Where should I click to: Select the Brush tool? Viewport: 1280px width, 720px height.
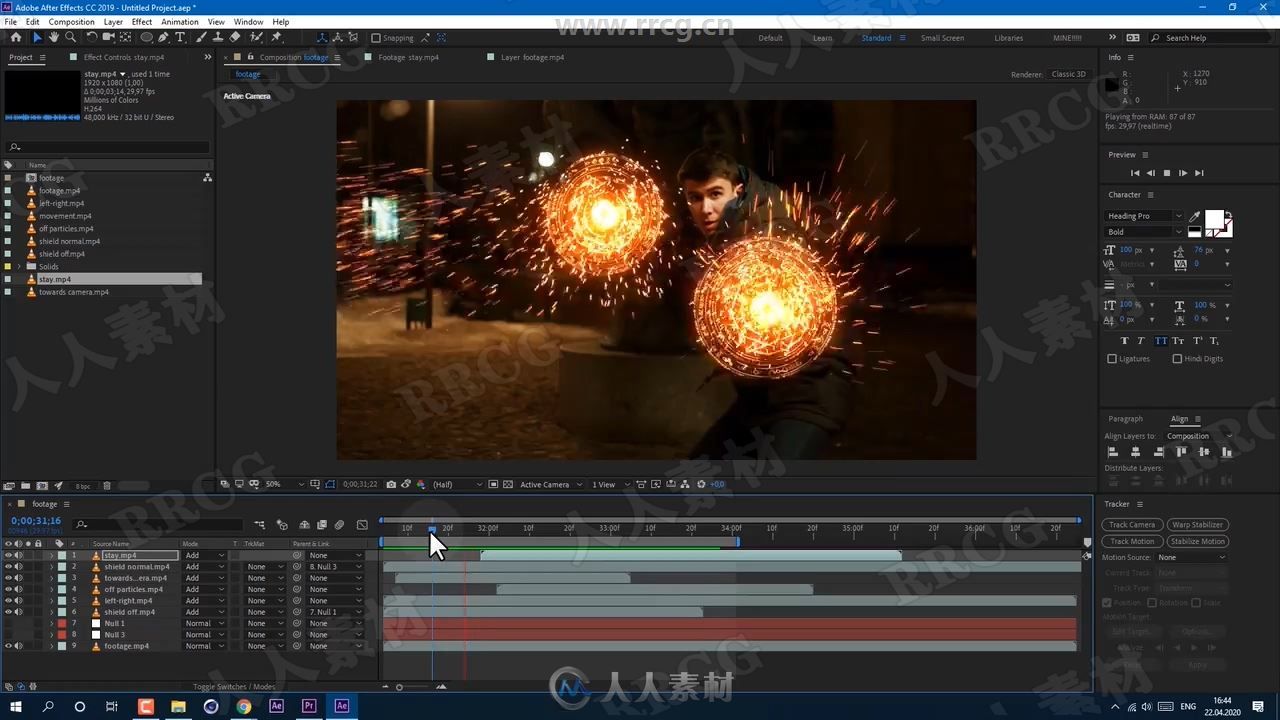point(201,37)
